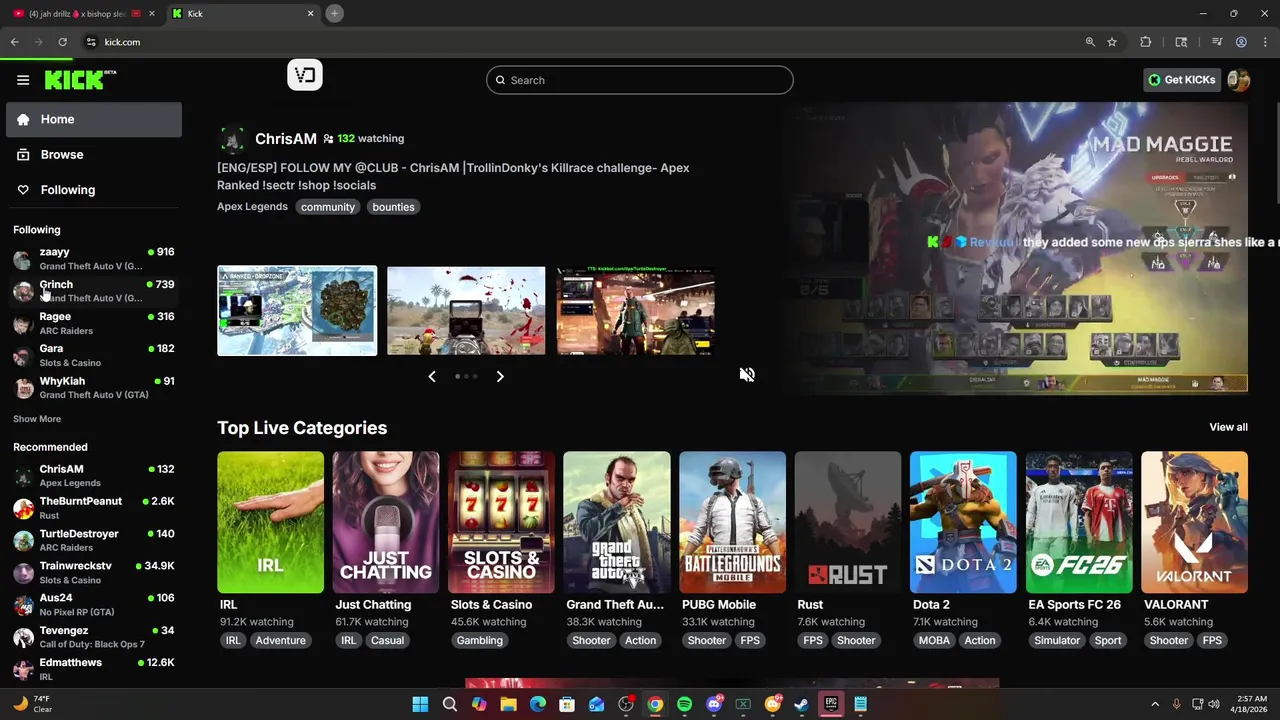
Task: Switch to the jah drillz YouTube tab
Action: tap(85, 14)
